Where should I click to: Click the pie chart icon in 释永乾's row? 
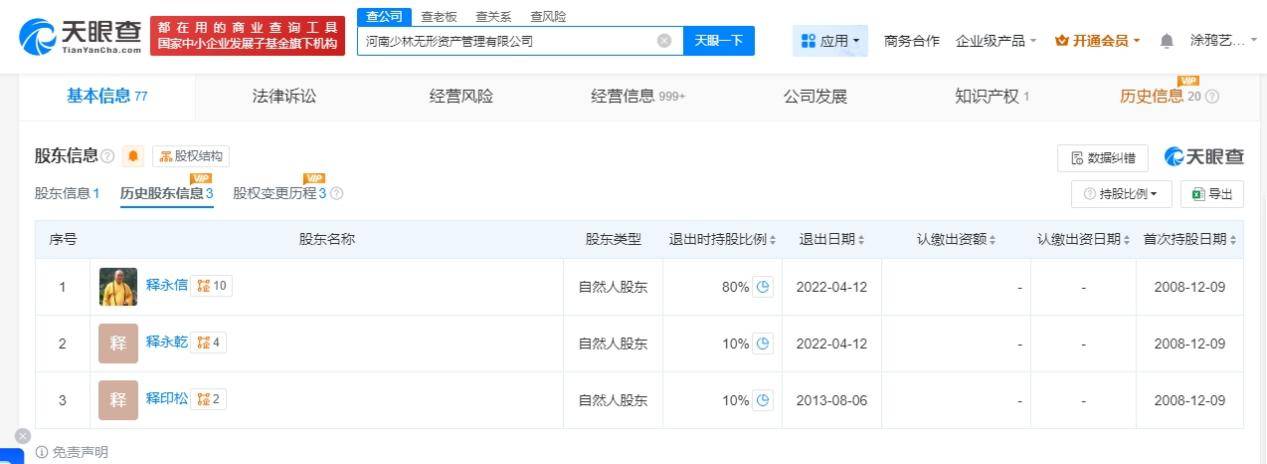tap(763, 343)
